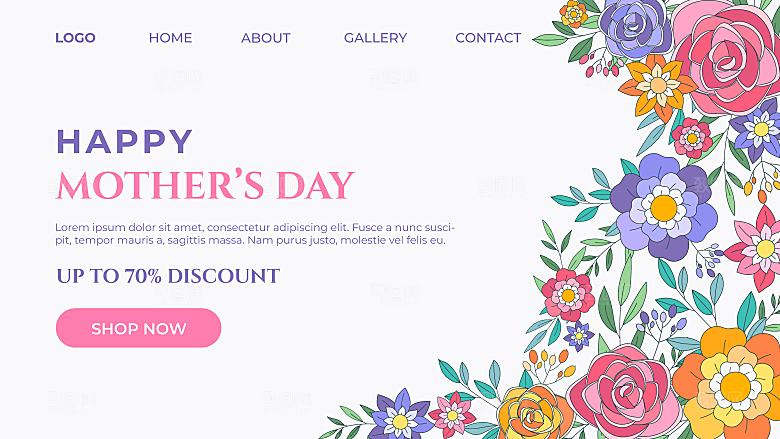Click the orange star flower under purple rose
The image size is (780, 439).
(658, 87)
